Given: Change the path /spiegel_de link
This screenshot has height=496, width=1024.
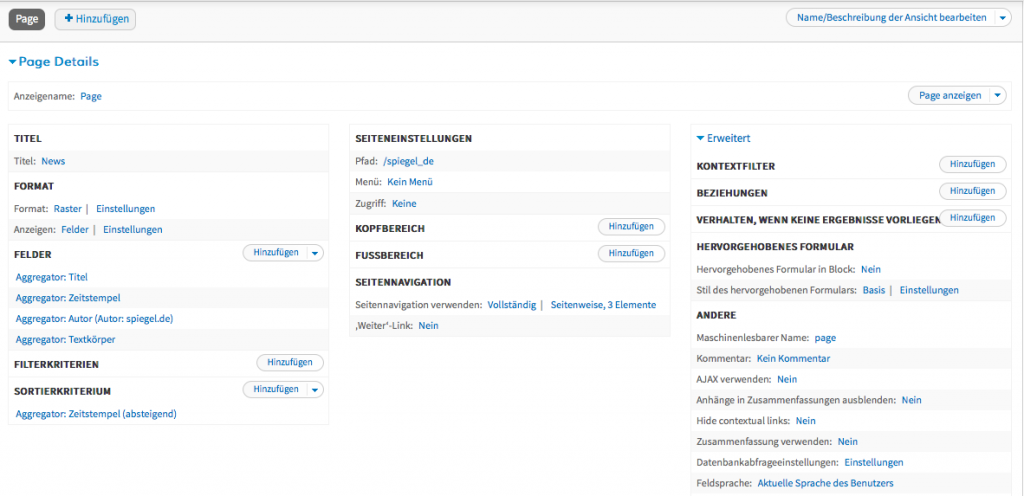Looking at the screenshot, I should click(x=408, y=160).
